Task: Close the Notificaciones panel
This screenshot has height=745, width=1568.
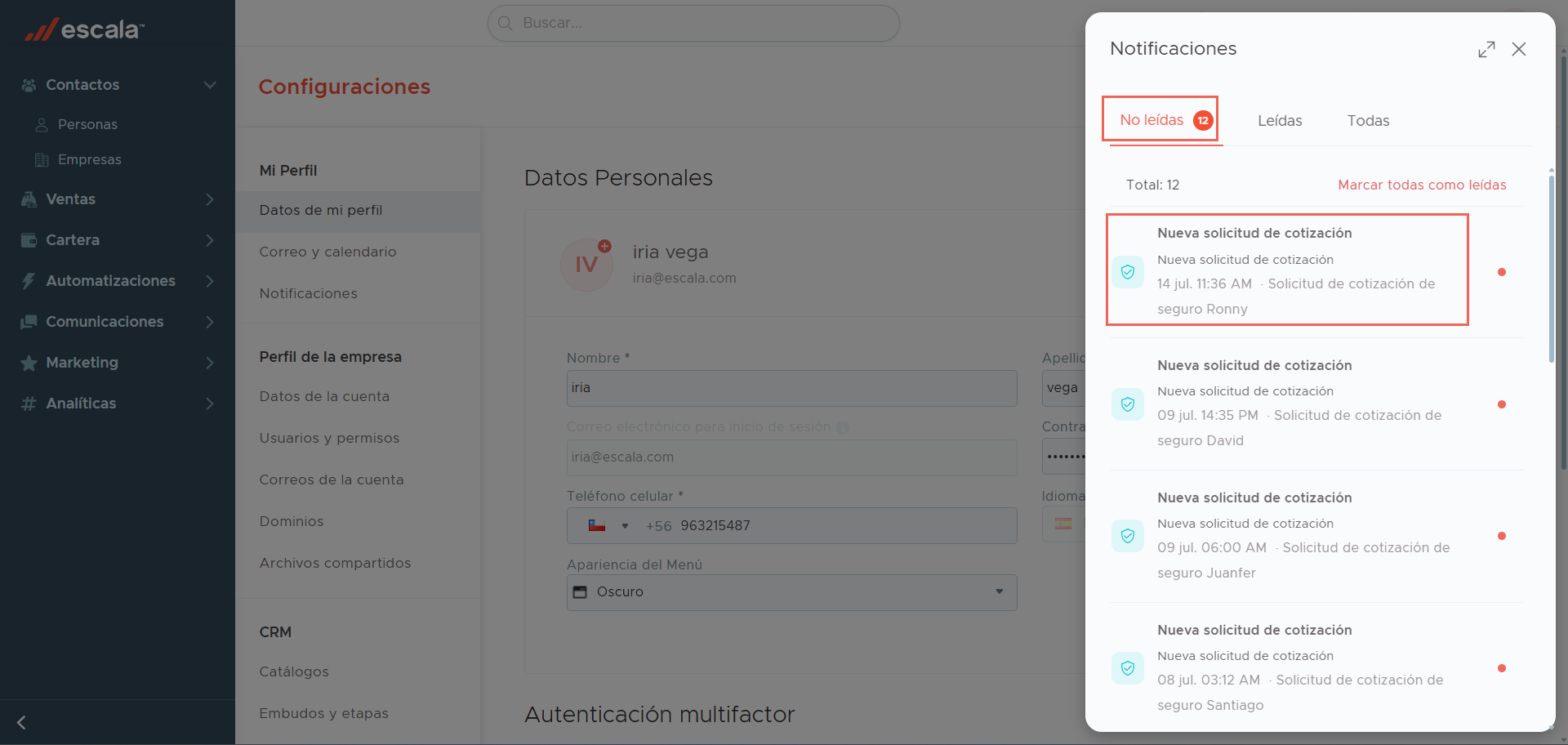Action: [x=1519, y=49]
